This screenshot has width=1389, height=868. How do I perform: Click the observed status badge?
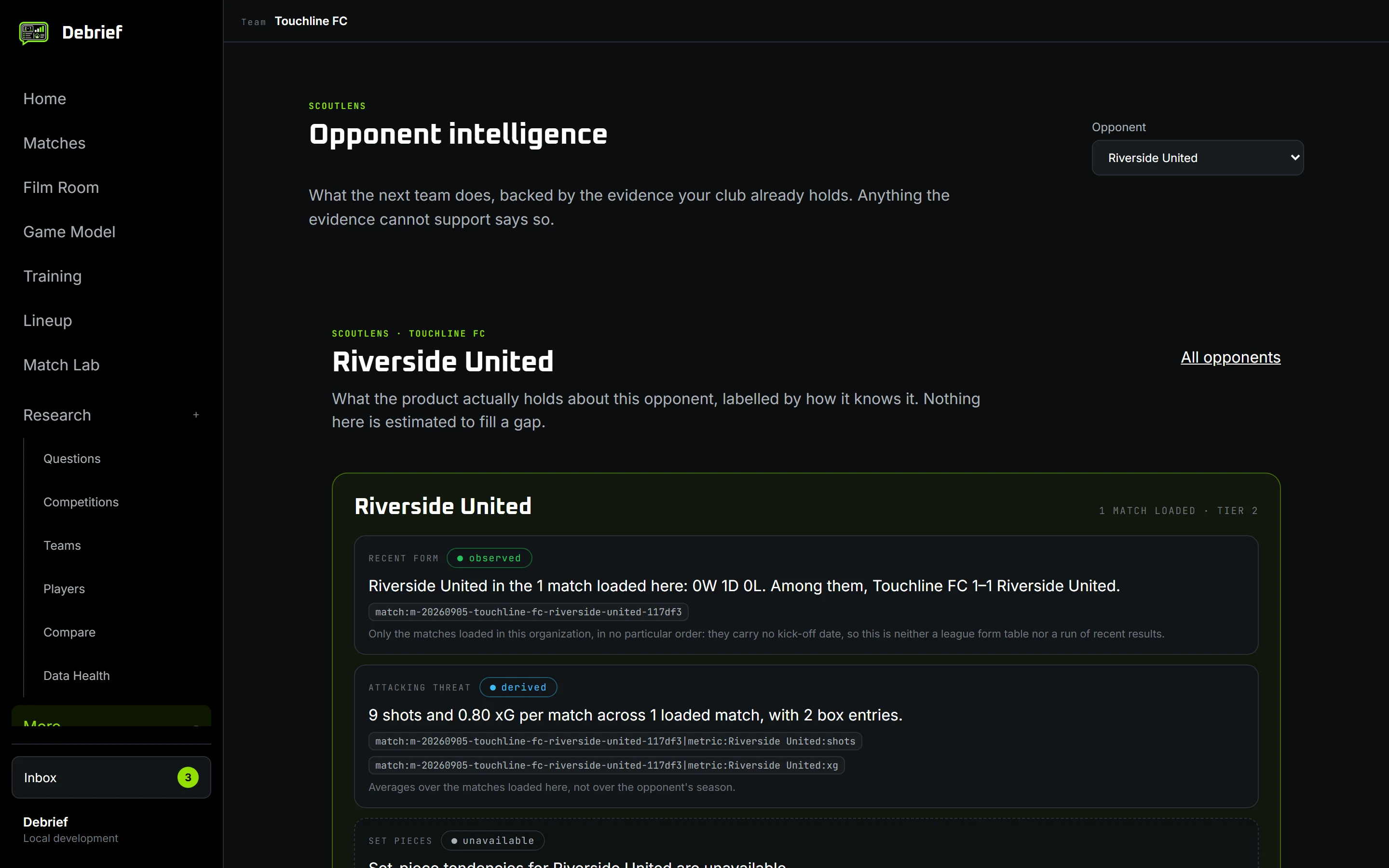[x=489, y=558]
